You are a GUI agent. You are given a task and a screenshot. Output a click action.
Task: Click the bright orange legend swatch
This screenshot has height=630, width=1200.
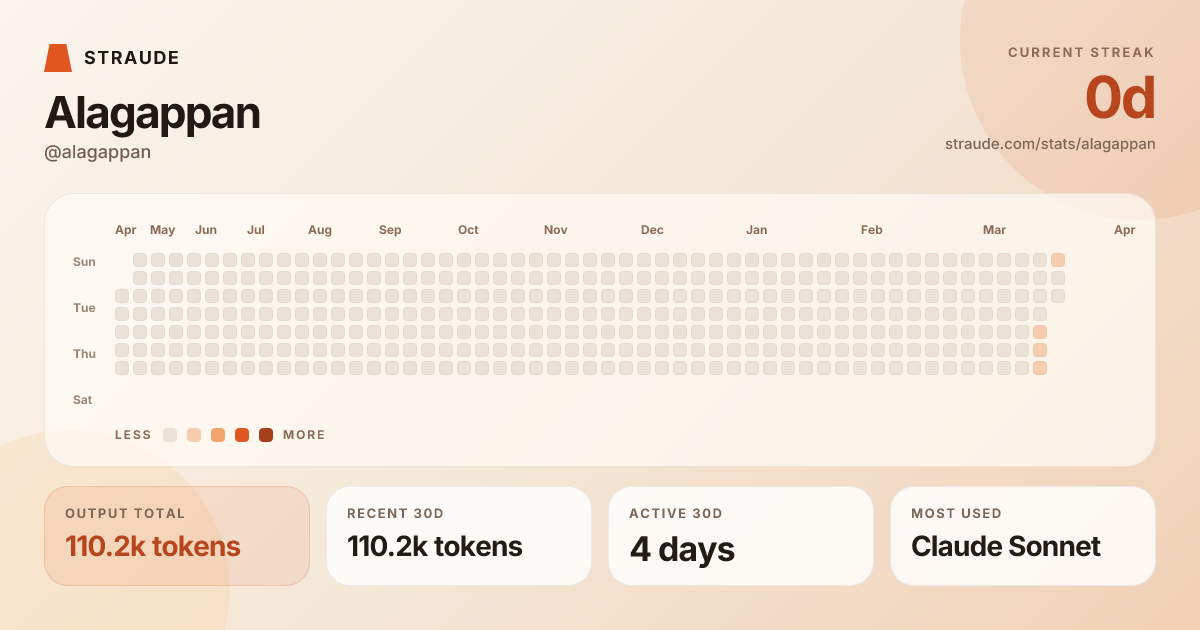point(242,435)
